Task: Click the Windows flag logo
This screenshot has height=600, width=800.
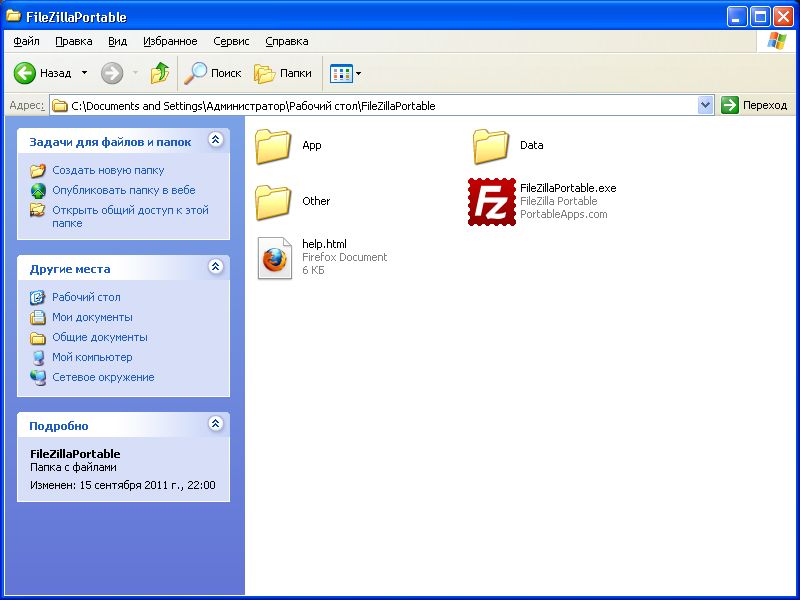Action: coord(777,41)
